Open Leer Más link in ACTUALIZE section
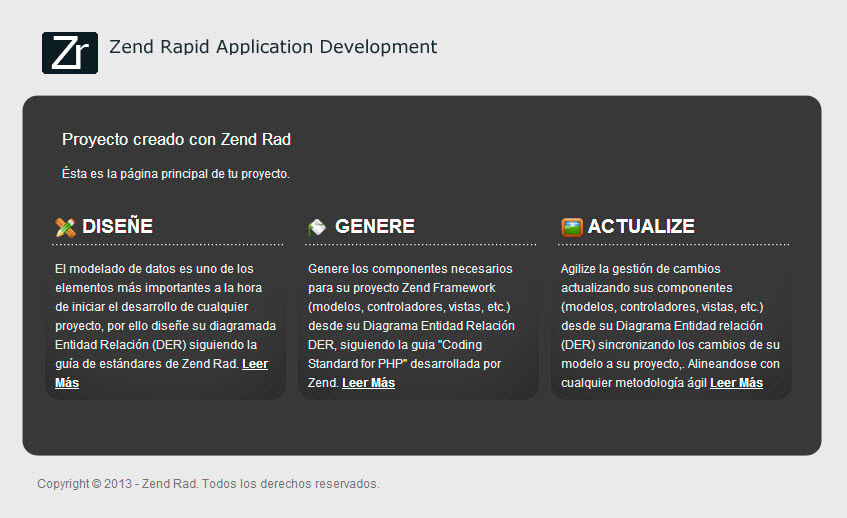The image size is (847, 518). point(736,383)
